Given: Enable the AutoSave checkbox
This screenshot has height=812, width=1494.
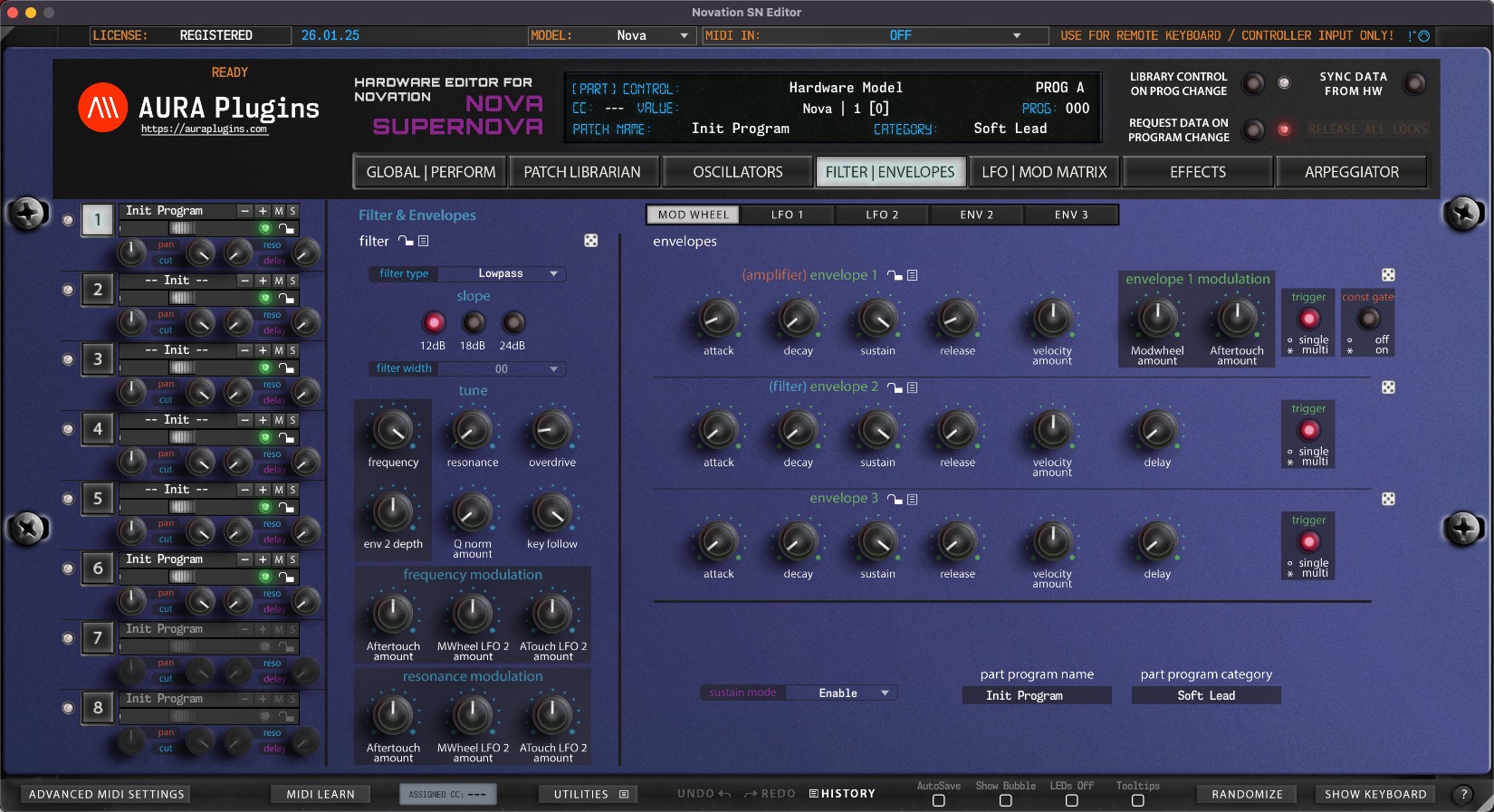Looking at the screenshot, I should click(938, 800).
